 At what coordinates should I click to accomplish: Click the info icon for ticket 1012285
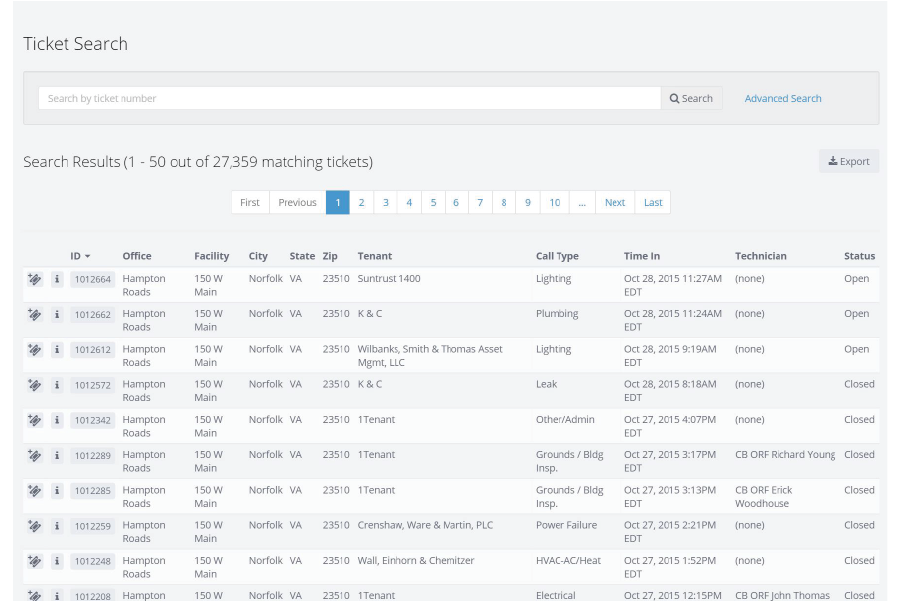click(x=57, y=491)
